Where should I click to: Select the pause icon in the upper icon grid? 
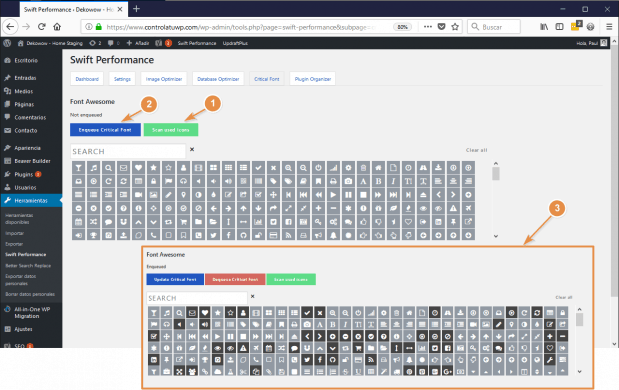pyautogui.click(x=349, y=195)
